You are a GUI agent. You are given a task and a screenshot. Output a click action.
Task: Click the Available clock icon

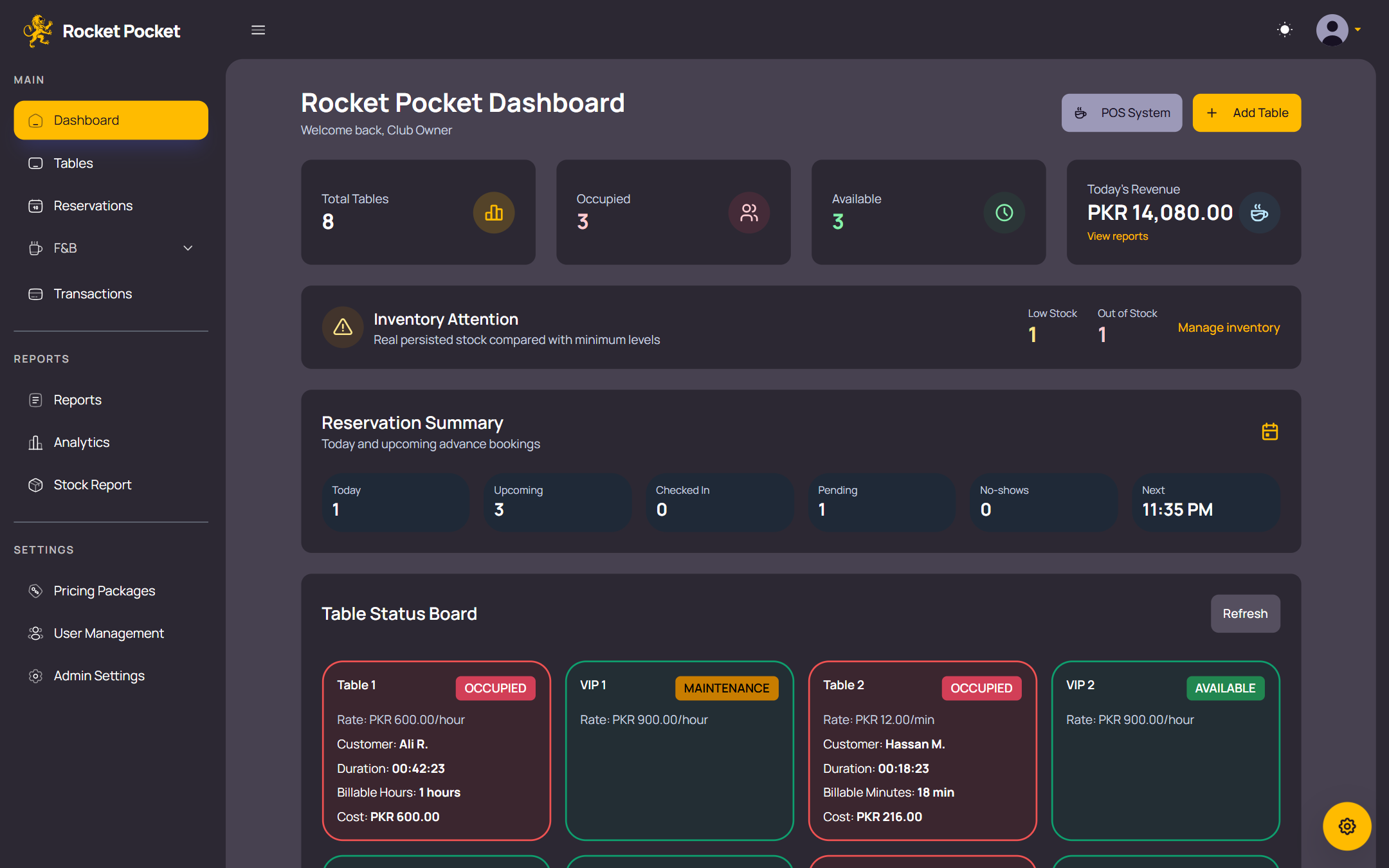point(1004,212)
